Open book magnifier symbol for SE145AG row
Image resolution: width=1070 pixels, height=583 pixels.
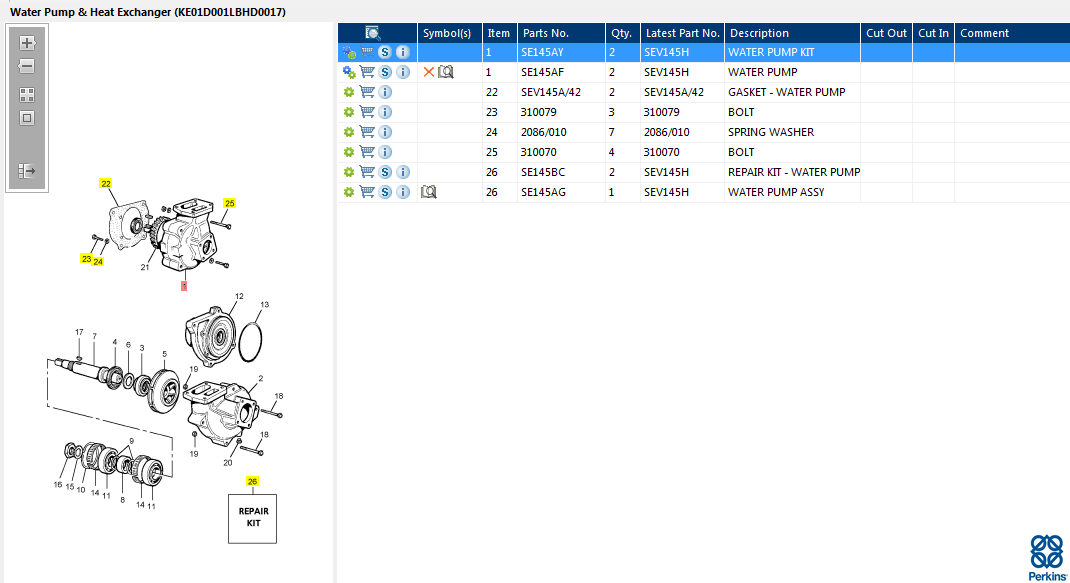click(429, 192)
